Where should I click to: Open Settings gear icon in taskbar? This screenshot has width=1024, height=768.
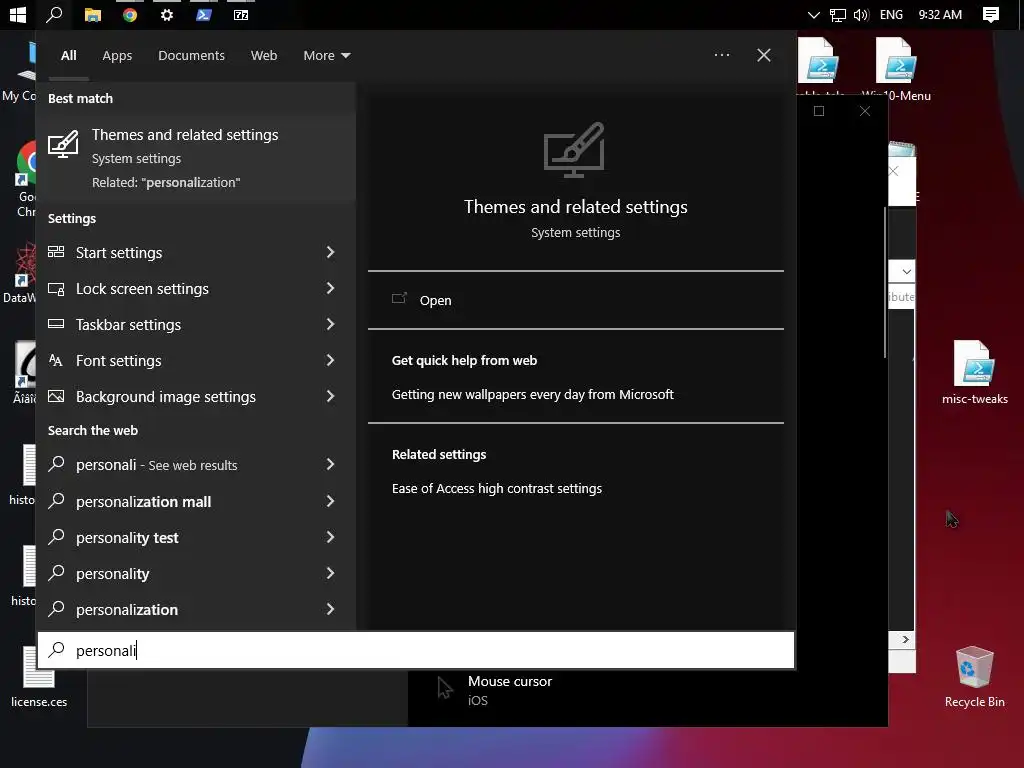pyautogui.click(x=167, y=14)
